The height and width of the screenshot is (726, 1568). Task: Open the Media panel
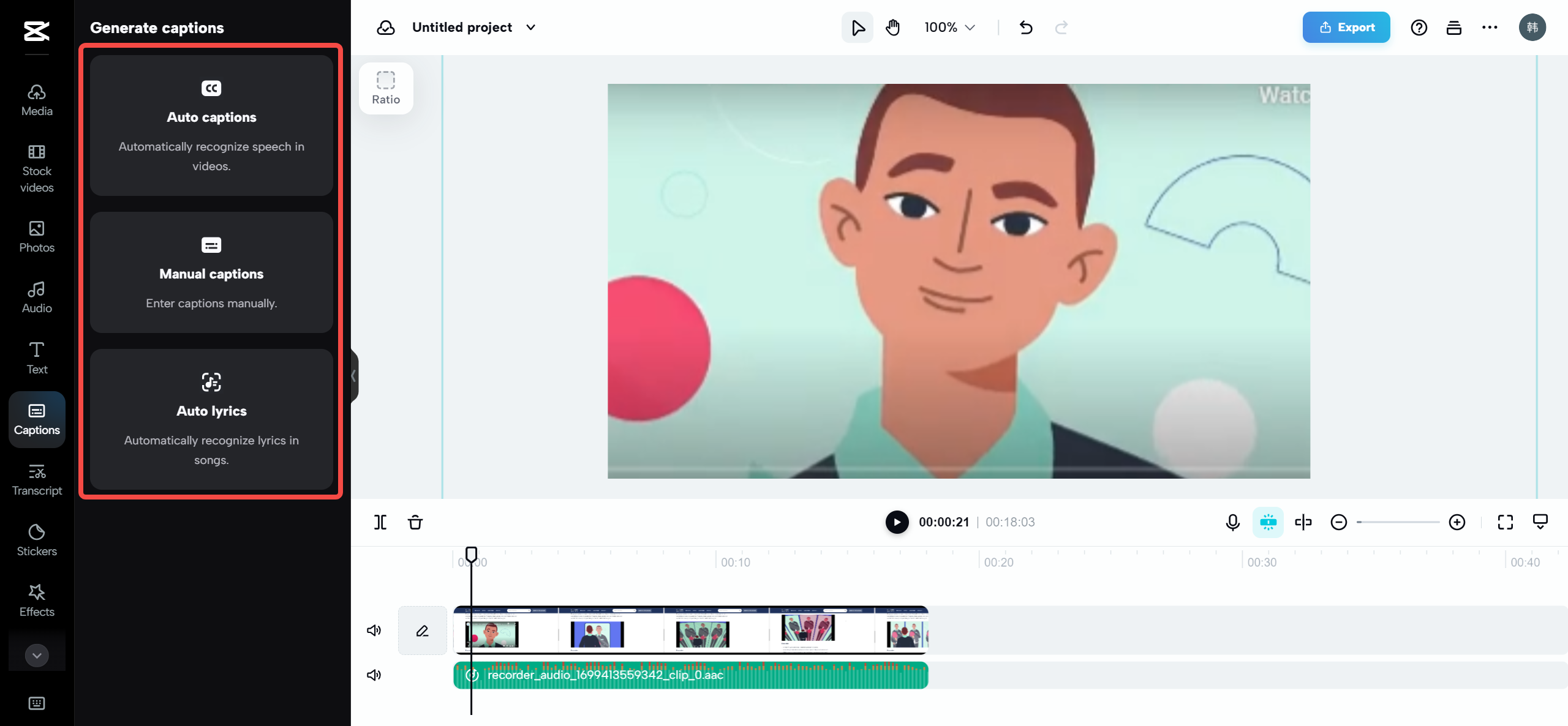(37, 100)
